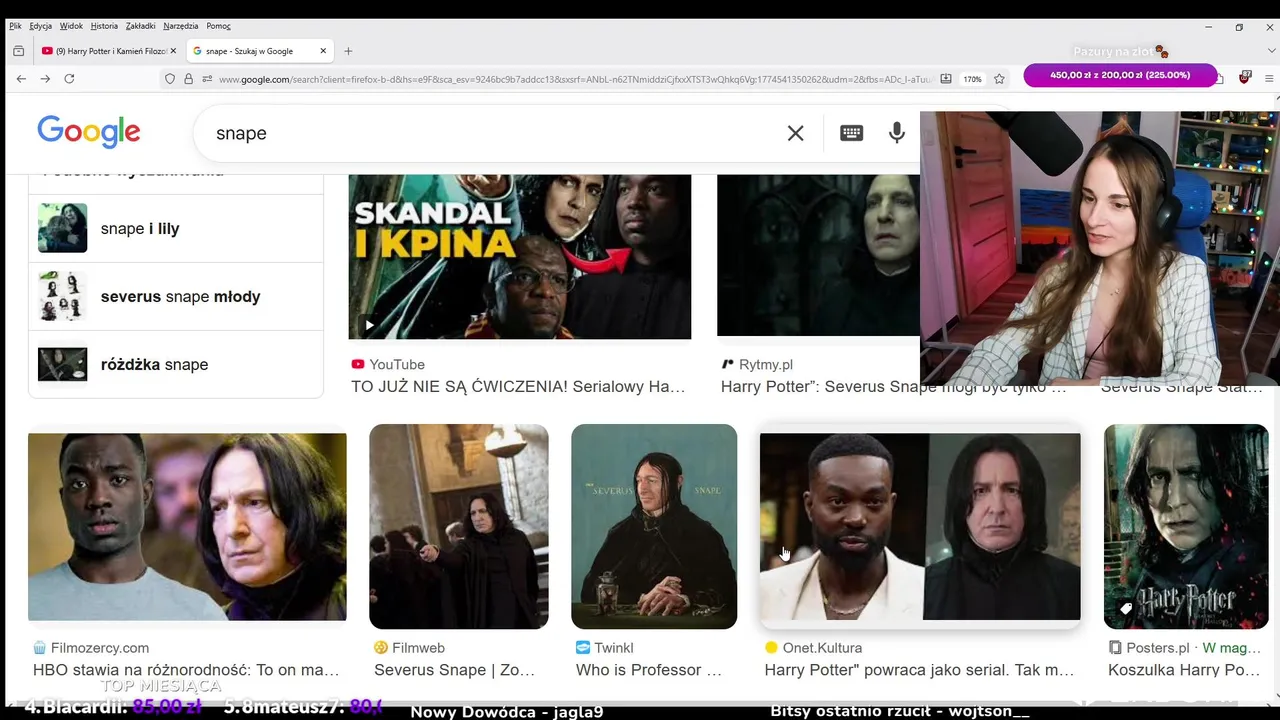Select related search 'snape i lily'

click(x=176, y=228)
